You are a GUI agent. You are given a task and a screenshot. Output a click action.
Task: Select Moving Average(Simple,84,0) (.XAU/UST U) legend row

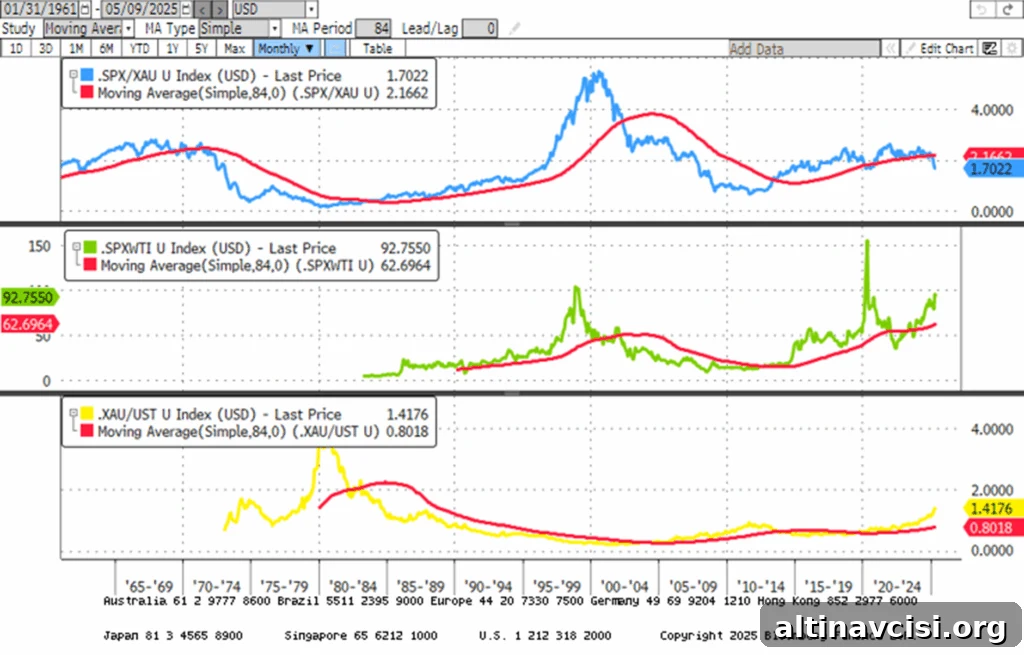coord(256,431)
